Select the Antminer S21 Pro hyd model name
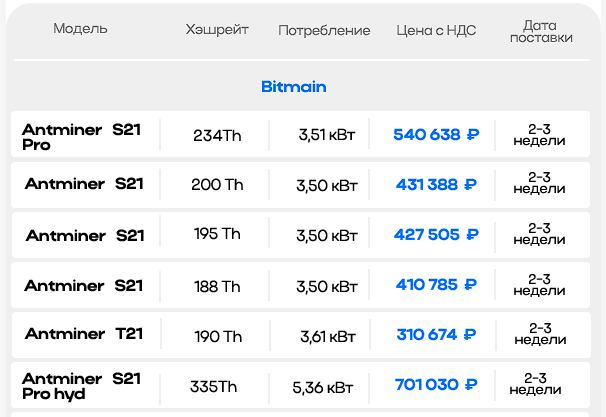 83,386
